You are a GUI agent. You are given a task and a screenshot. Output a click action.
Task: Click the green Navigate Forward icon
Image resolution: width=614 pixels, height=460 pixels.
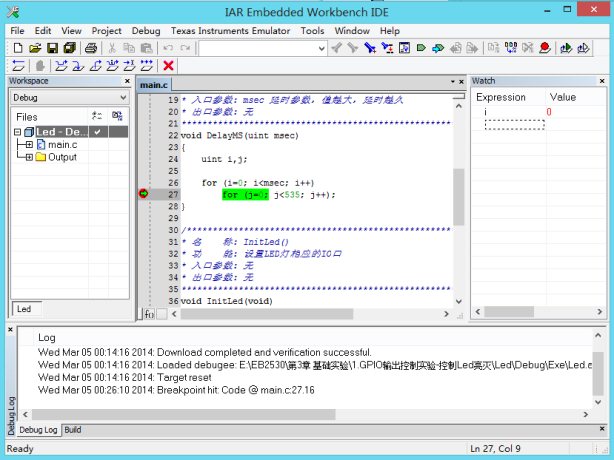[421, 48]
